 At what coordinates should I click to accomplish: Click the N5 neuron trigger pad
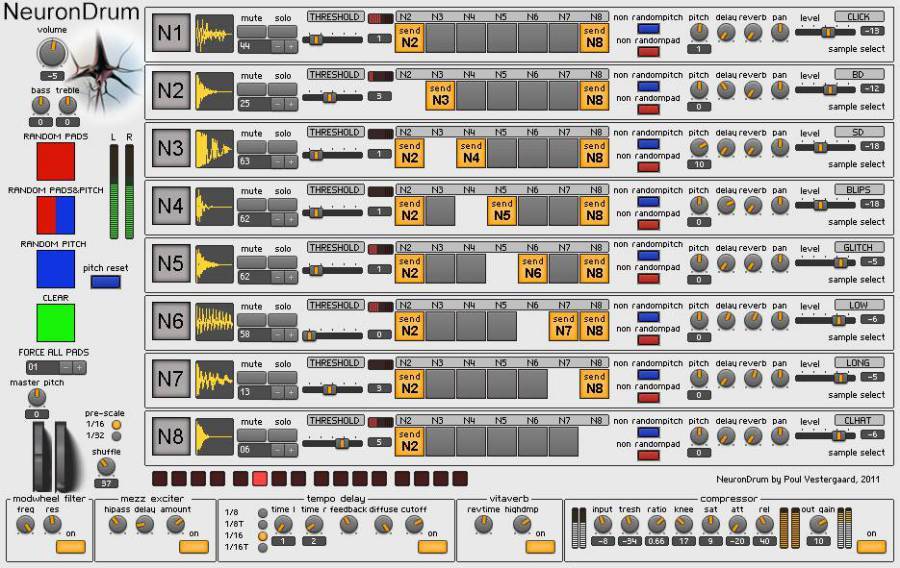170,266
